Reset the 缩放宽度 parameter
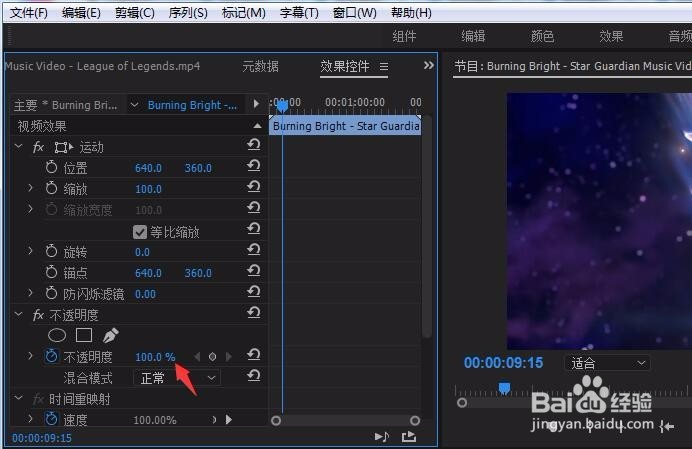Image resolution: width=692 pixels, height=449 pixels. 253,207
